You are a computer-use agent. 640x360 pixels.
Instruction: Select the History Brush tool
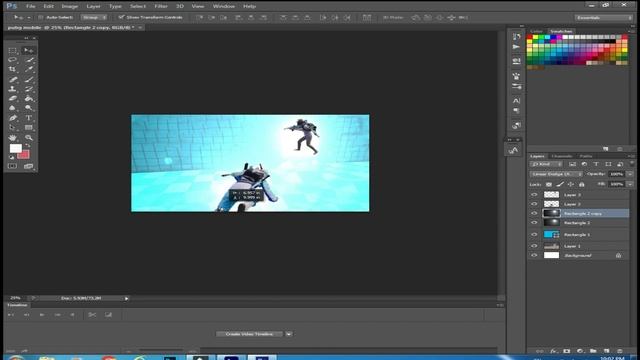(29, 89)
